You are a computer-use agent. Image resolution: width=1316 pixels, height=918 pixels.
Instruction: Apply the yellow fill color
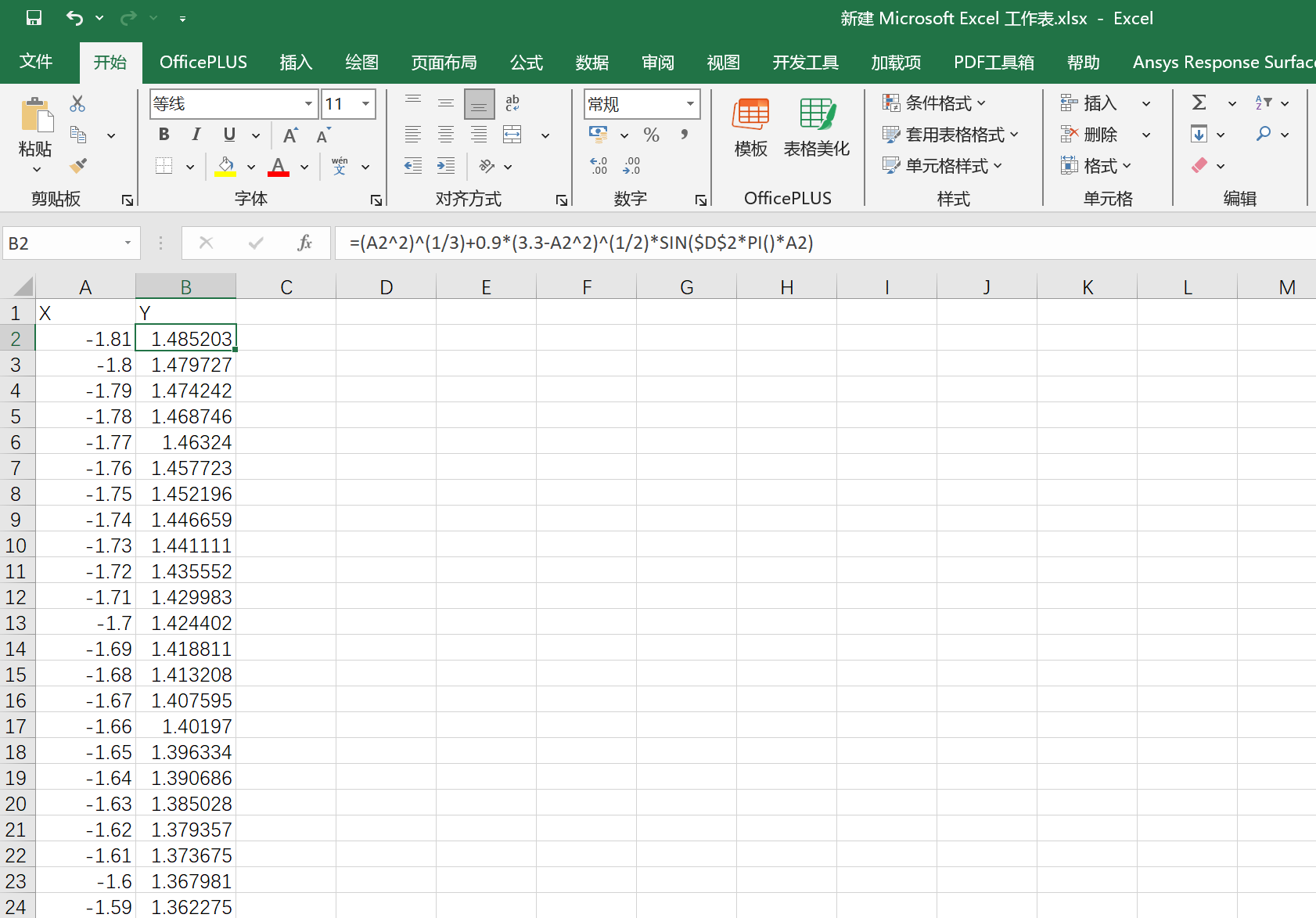tap(225, 166)
